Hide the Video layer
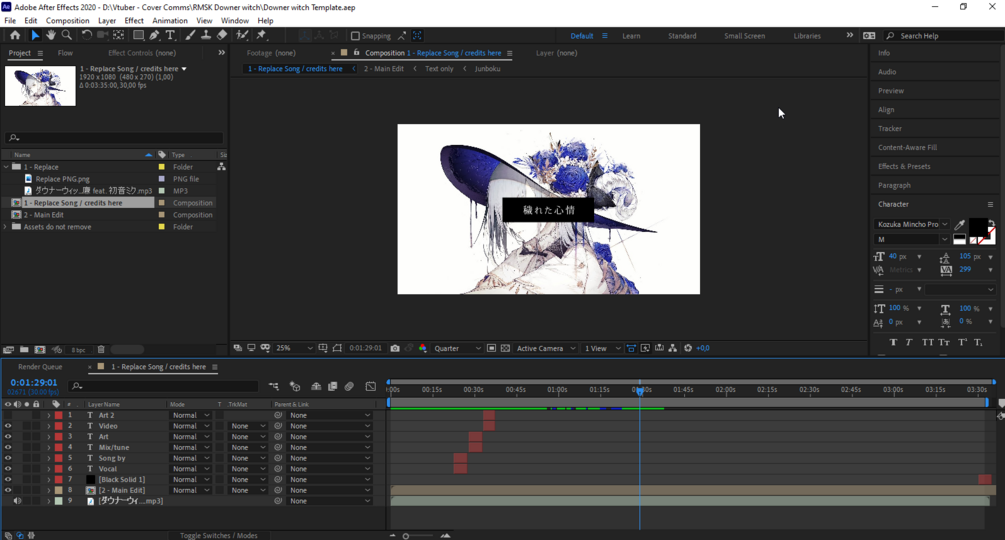1005x540 pixels. click(8, 426)
